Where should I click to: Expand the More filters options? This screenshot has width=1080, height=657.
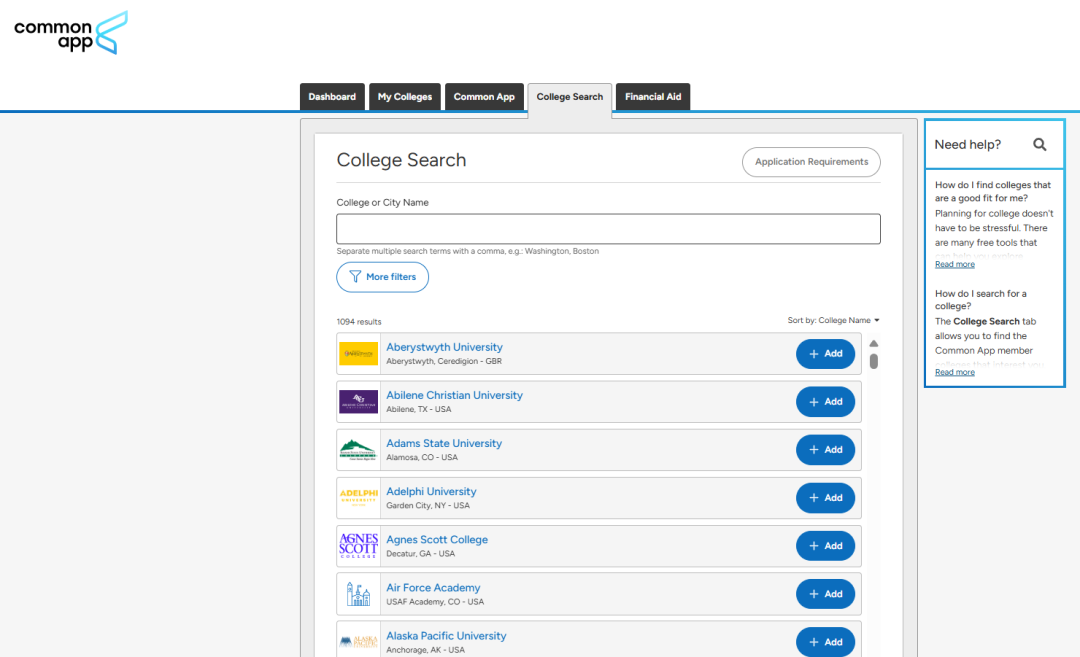point(382,277)
